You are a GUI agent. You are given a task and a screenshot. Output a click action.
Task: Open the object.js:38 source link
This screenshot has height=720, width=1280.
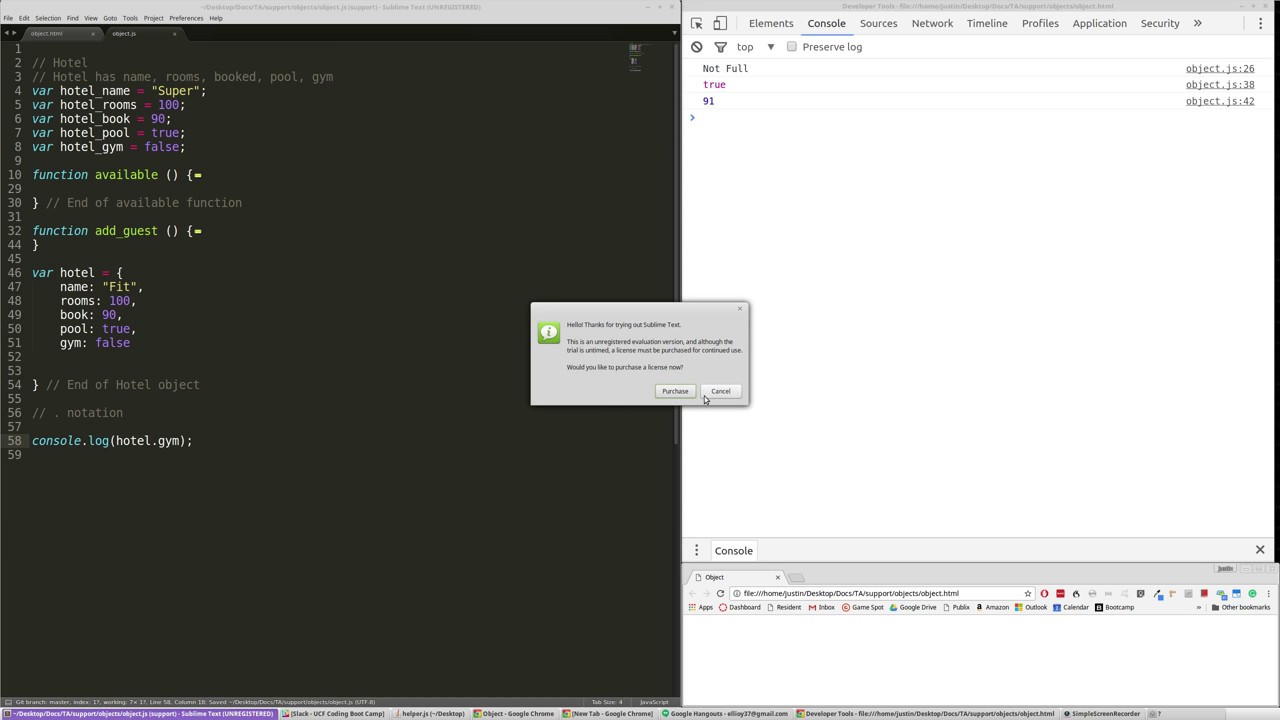[1220, 85]
